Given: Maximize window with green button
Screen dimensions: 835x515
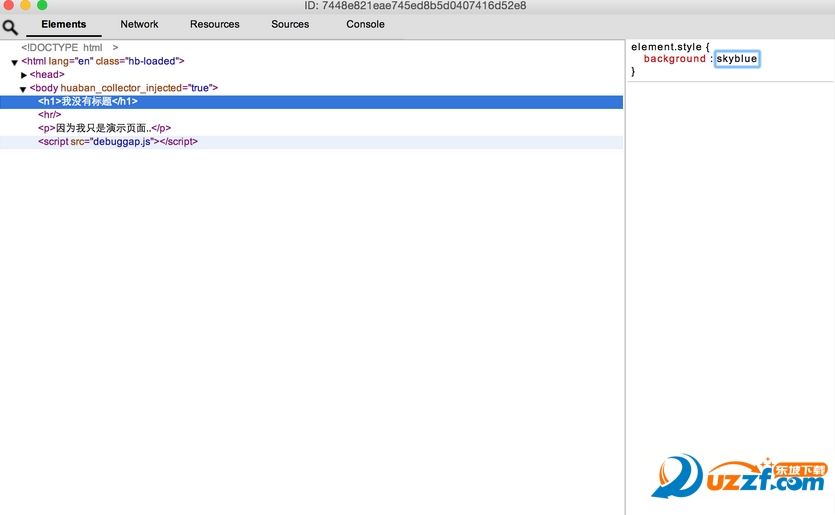Looking at the screenshot, I should pyautogui.click(x=42, y=5).
